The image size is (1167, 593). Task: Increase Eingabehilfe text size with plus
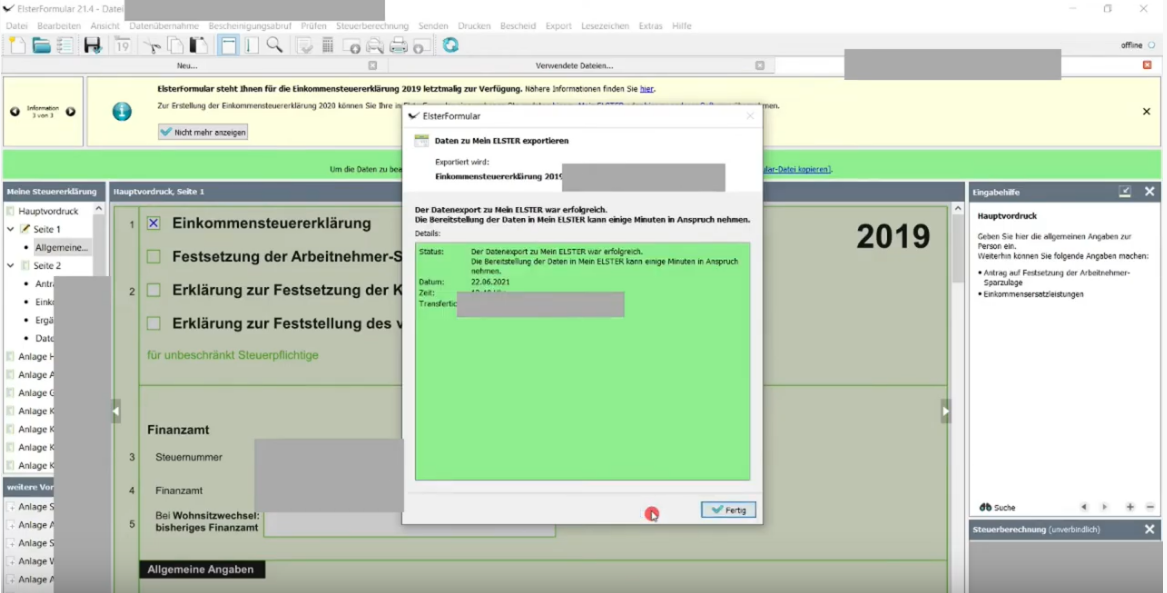(x=1130, y=507)
